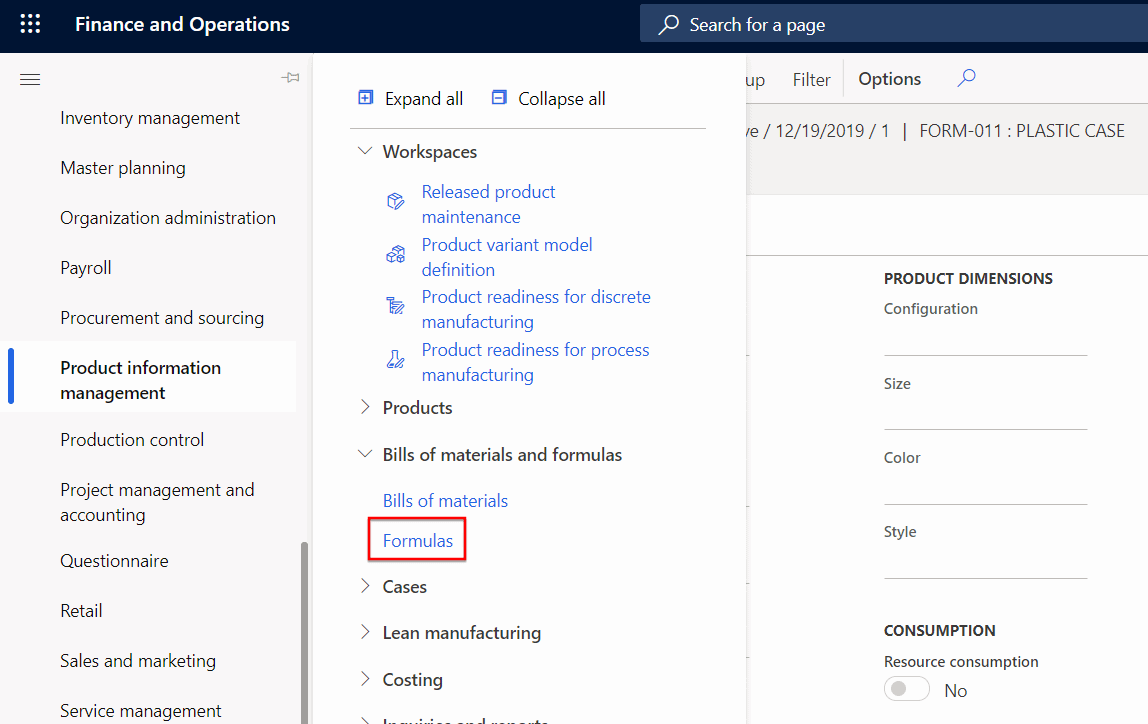The width and height of the screenshot is (1148, 724).
Task: Open the Master planning module
Action: 123,168
